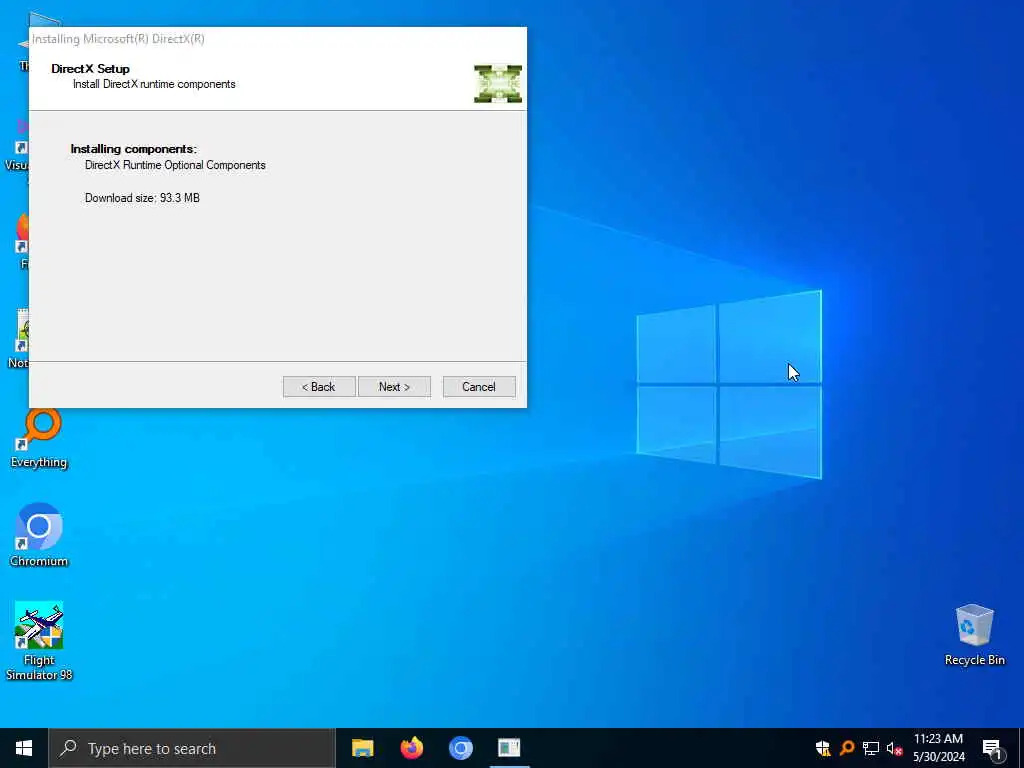
Task: Launch Chromium from the taskbar
Action: (460, 748)
